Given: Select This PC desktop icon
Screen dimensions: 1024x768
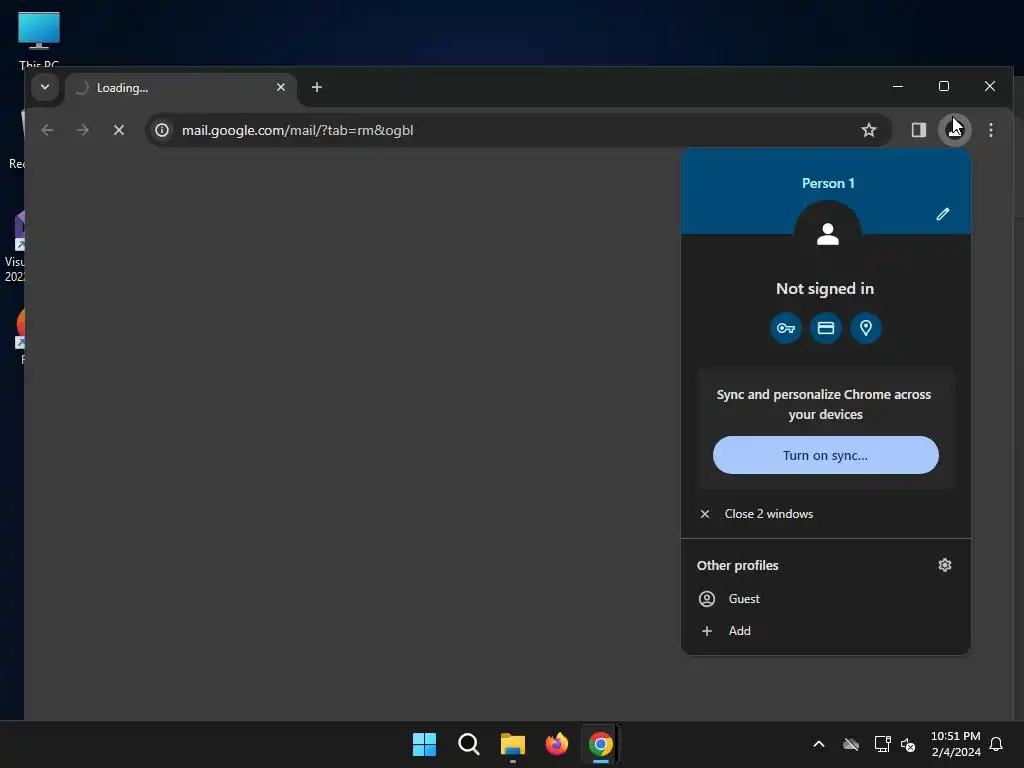Looking at the screenshot, I should pos(39,40).
